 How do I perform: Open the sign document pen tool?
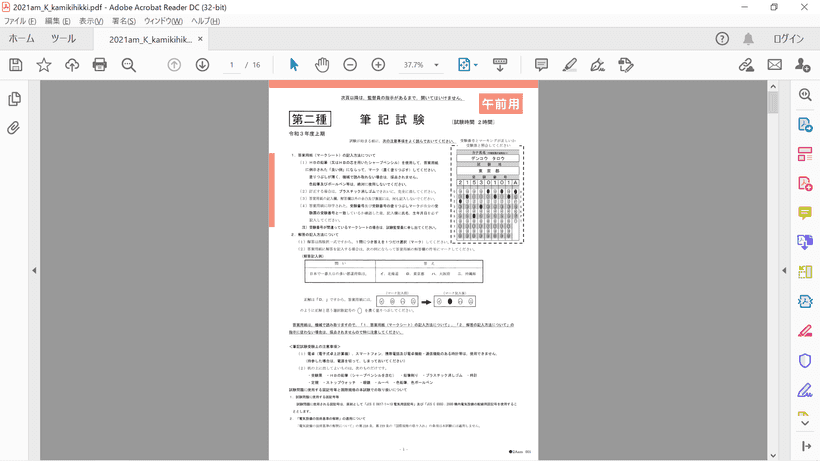(x=597, y=65)
